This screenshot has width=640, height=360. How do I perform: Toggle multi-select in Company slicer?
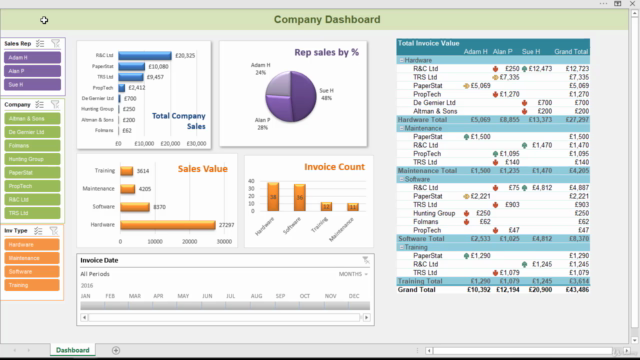click(40, 104)
